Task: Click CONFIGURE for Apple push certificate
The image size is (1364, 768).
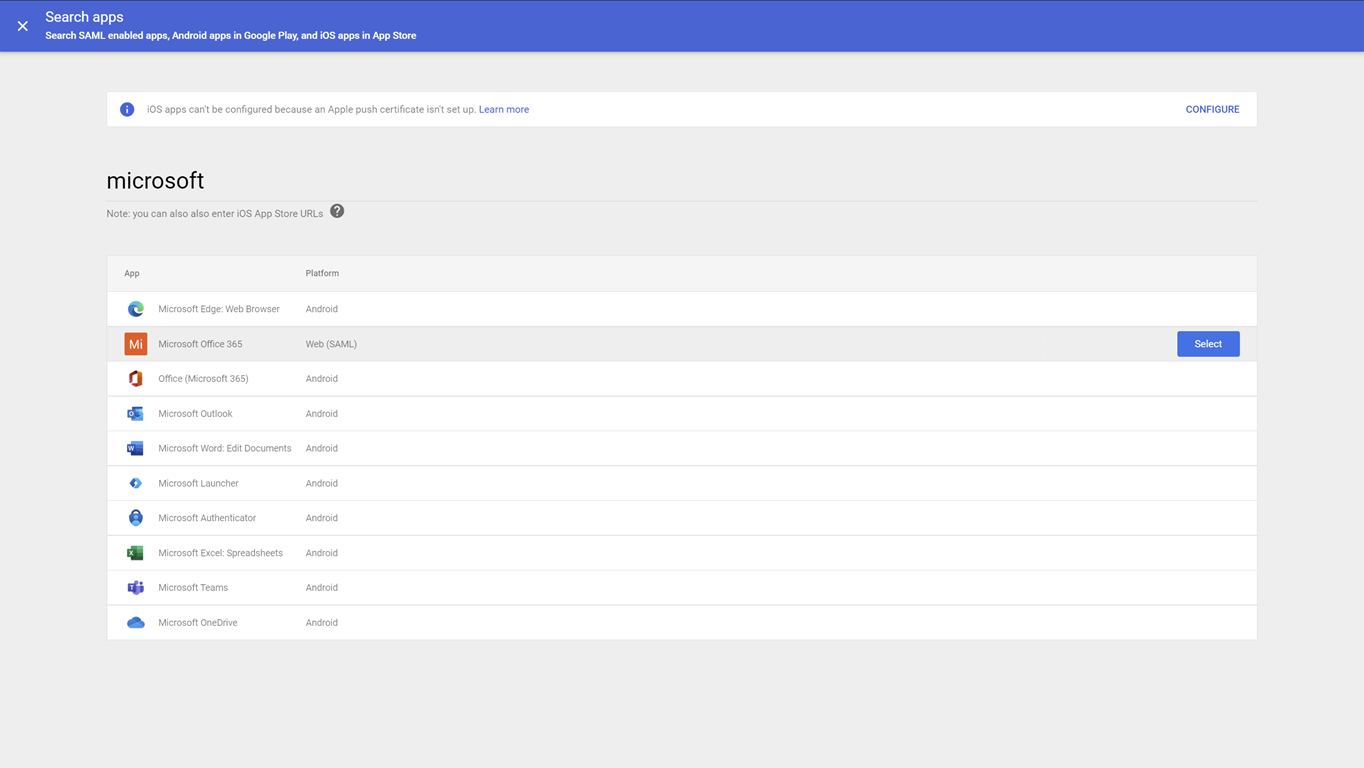Action: (x=1212, y=110)
